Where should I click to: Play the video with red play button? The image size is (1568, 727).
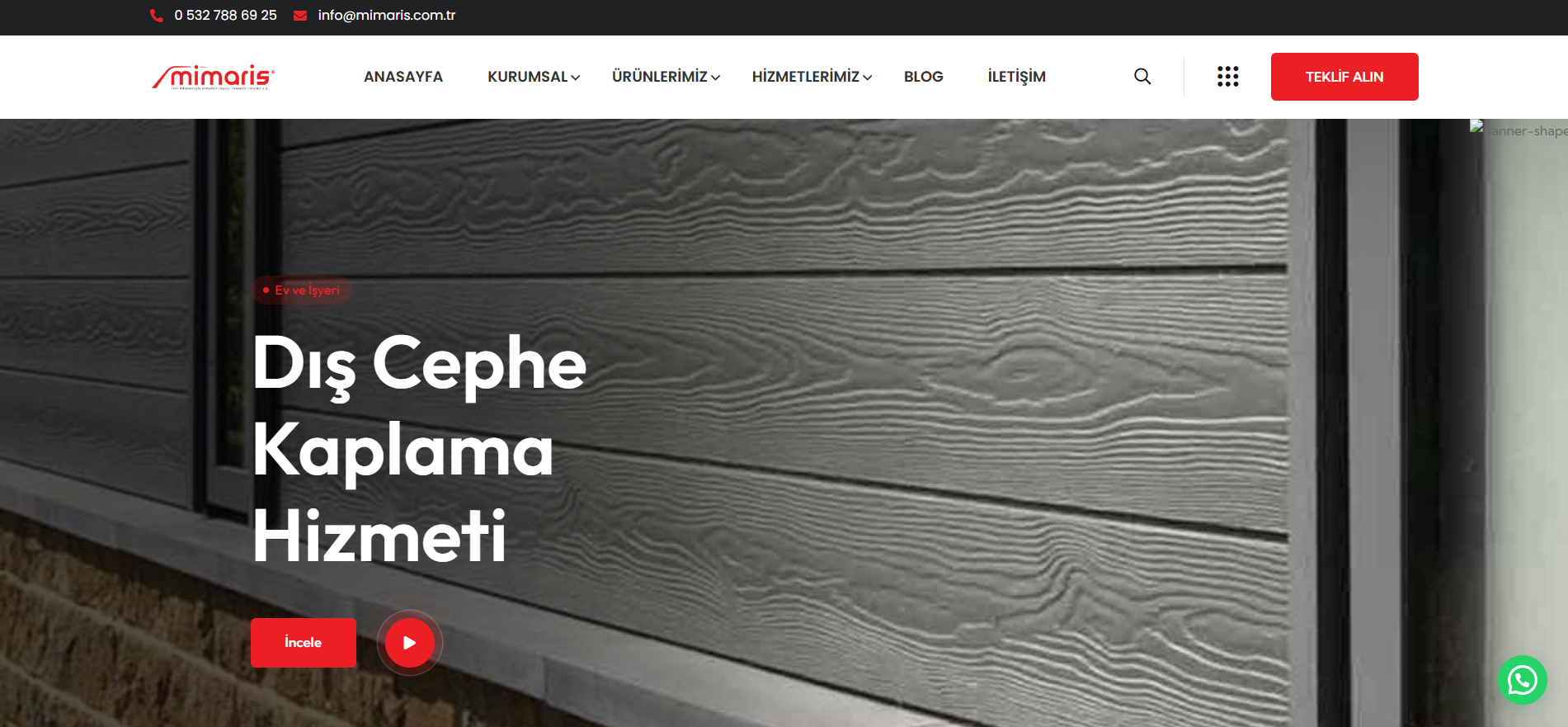point(410,643)
